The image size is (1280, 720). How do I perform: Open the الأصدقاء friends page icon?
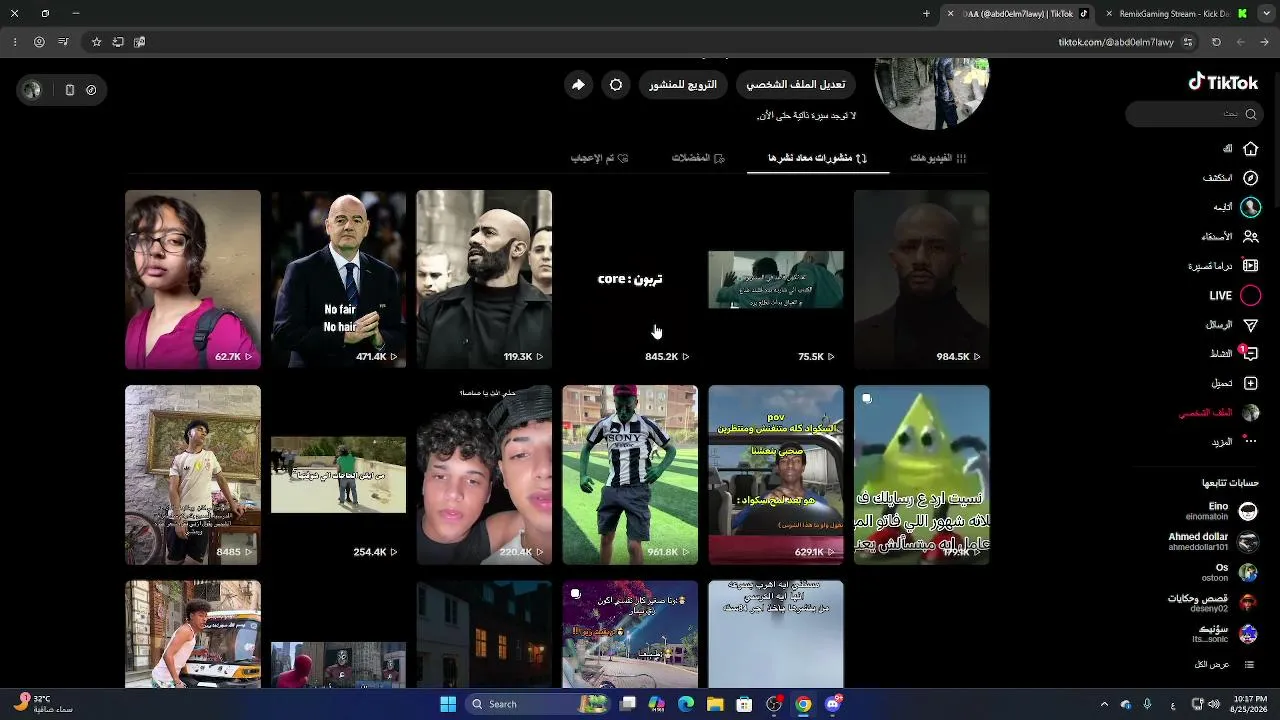tap(1250, 237)
